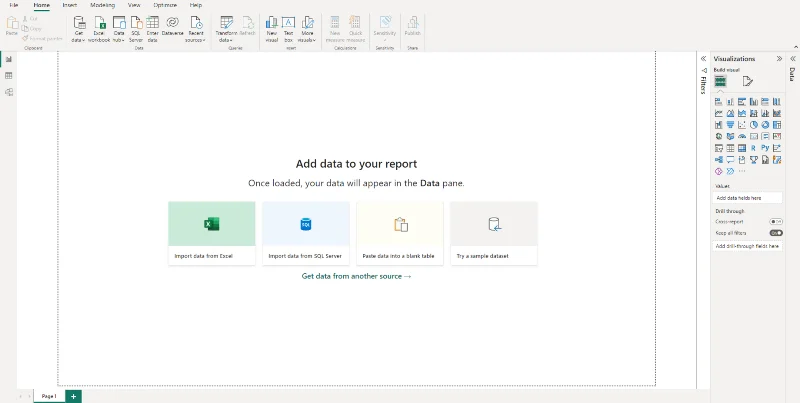The height and width of the screenshot is (403, 800).
Task: Select the Clustered bar chart visual
Action: pyautogui.click(x=742, y=102)
